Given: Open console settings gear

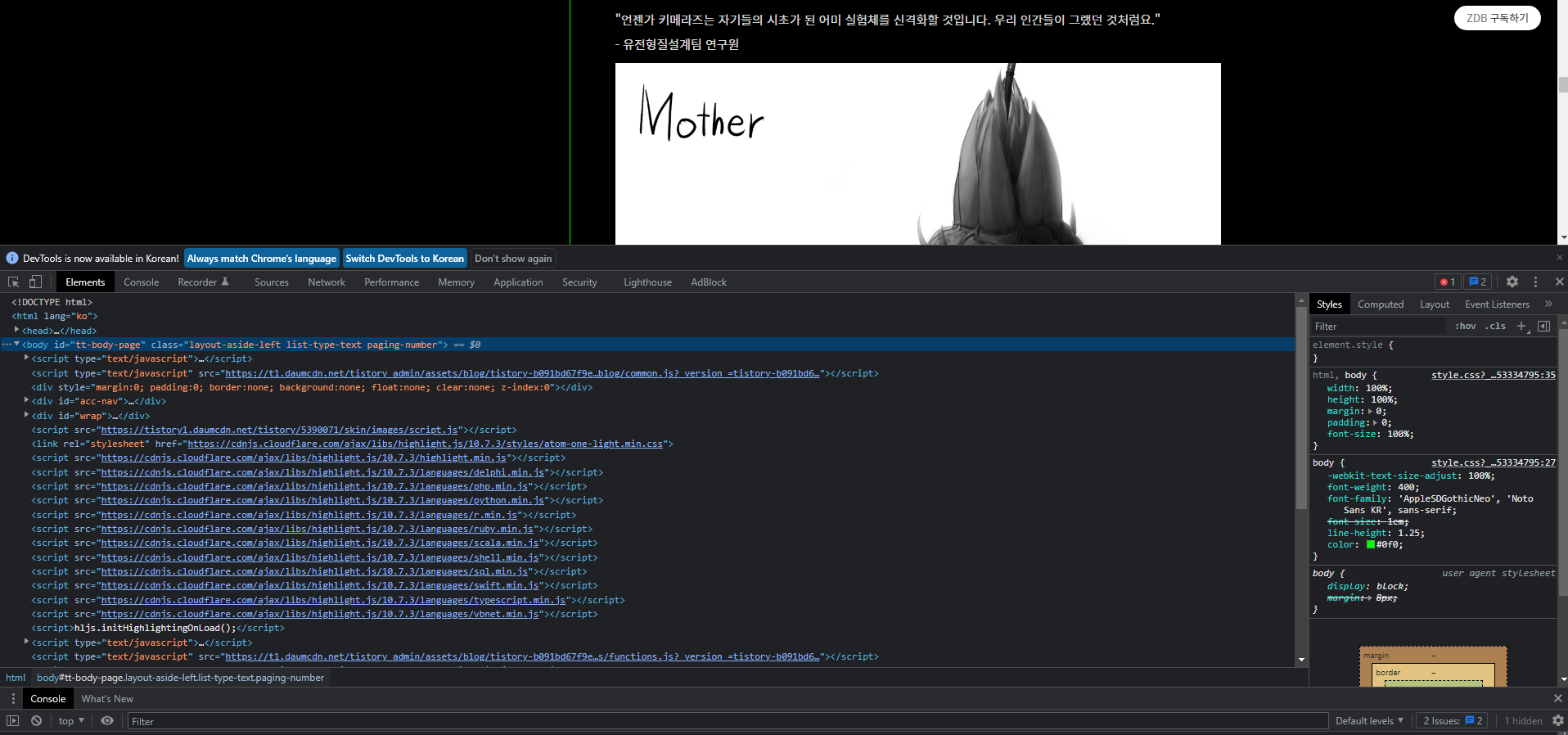Looking at the screenshot, I should pos(1557,720).
